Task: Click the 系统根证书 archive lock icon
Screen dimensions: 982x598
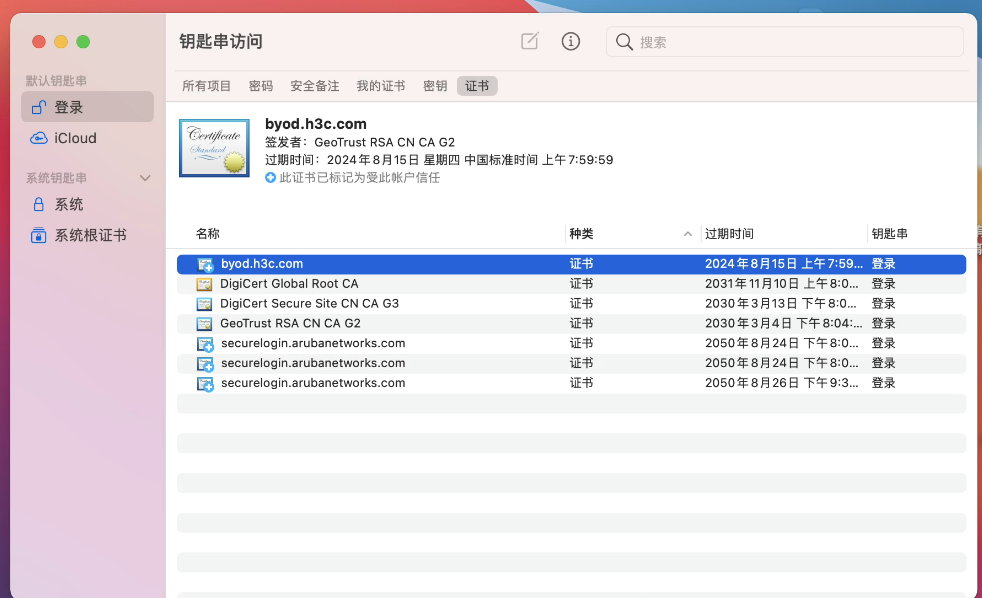Action: pos(38,235)
